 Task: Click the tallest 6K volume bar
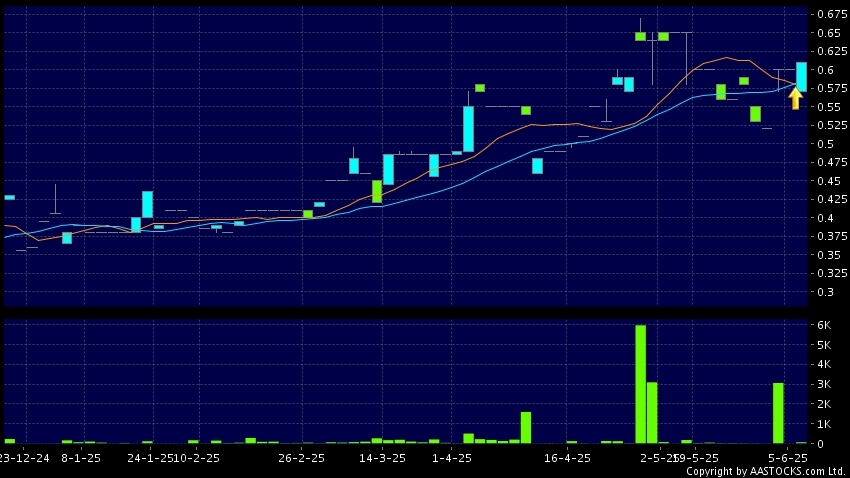[640, 384]
